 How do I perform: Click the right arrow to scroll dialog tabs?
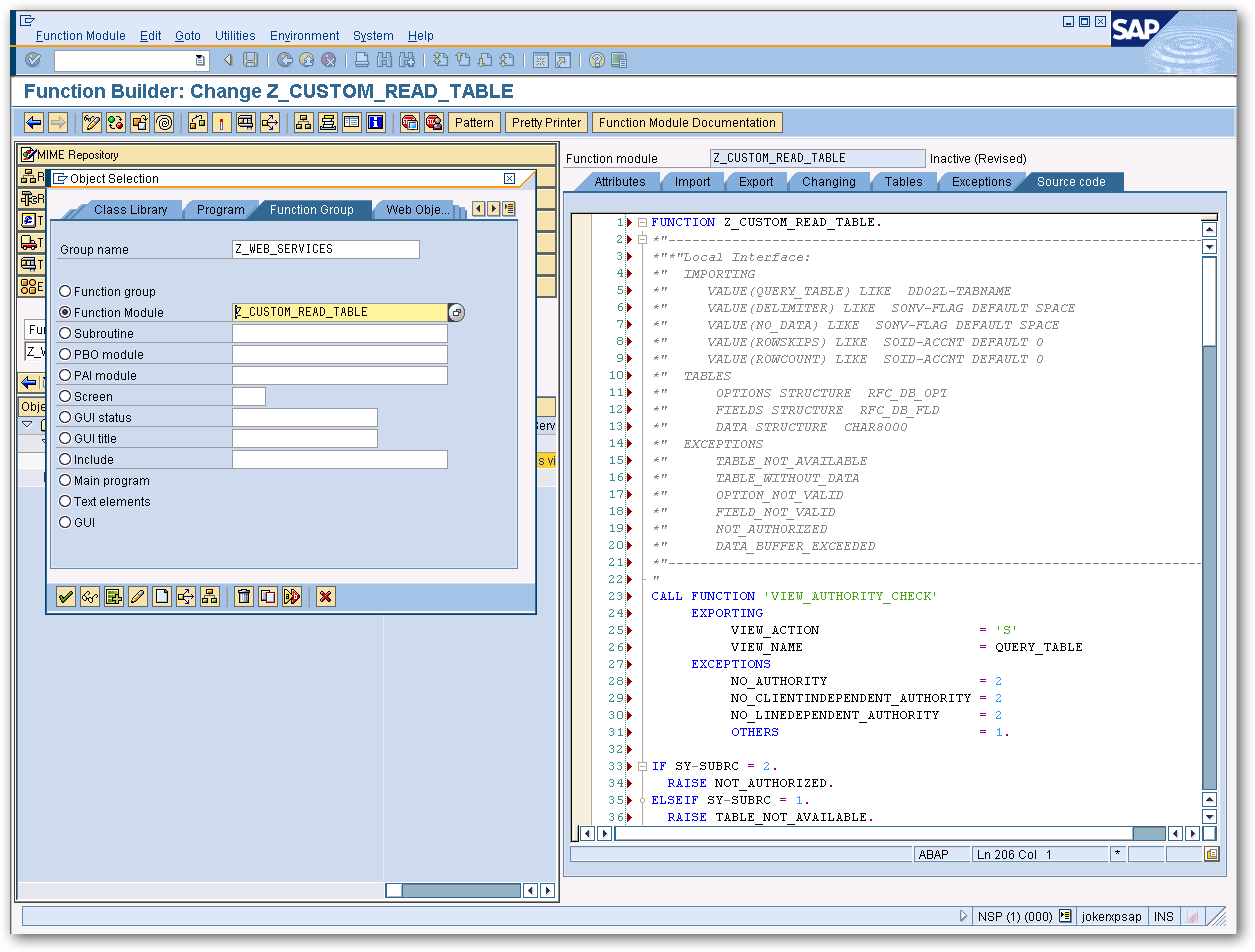point(491,208)
